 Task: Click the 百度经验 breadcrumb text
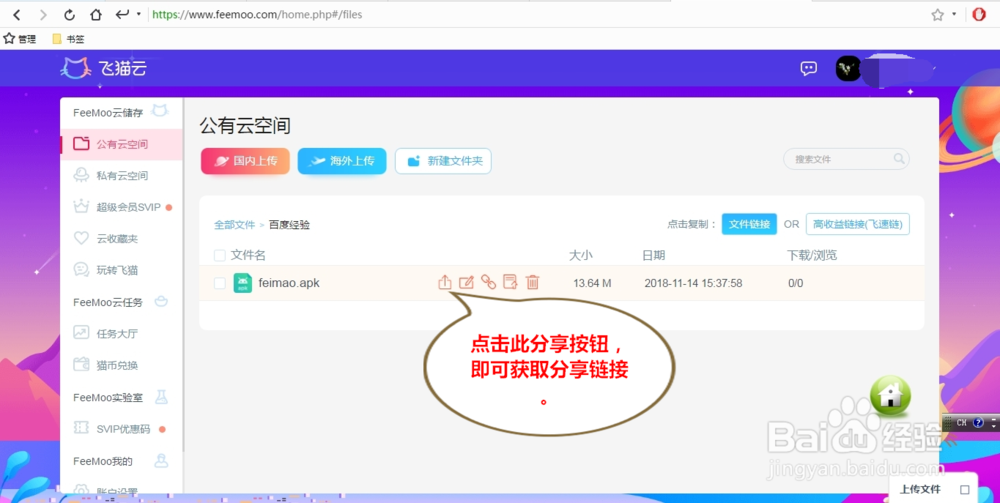pyautogui.click(x=289, y=224)
